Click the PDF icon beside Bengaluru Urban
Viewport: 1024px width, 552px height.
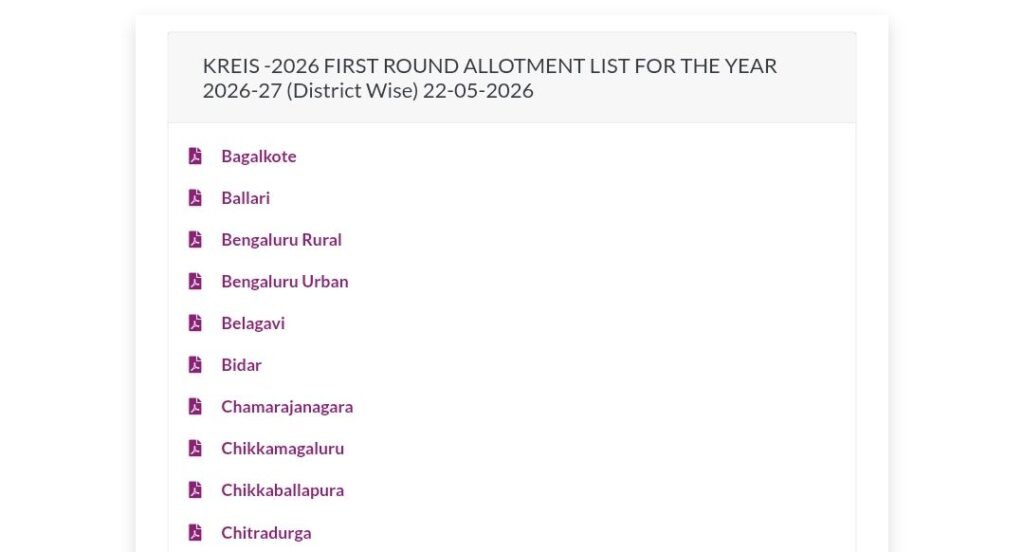195,282
